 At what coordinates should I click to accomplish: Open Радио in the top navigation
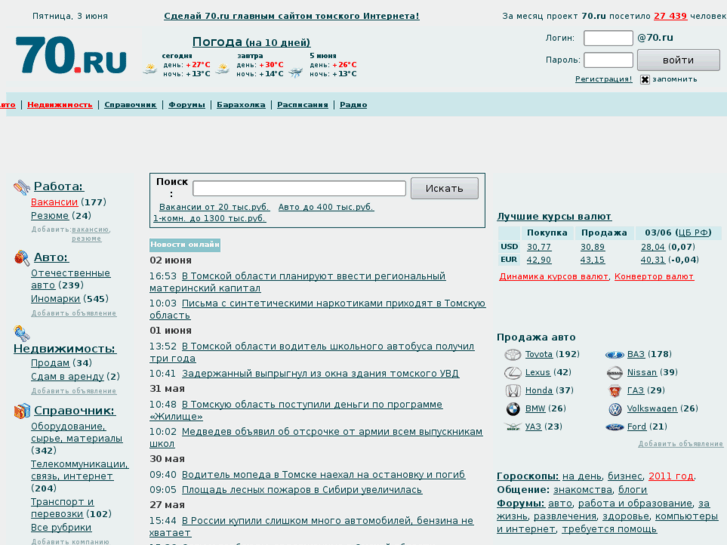tap(353, 105)
